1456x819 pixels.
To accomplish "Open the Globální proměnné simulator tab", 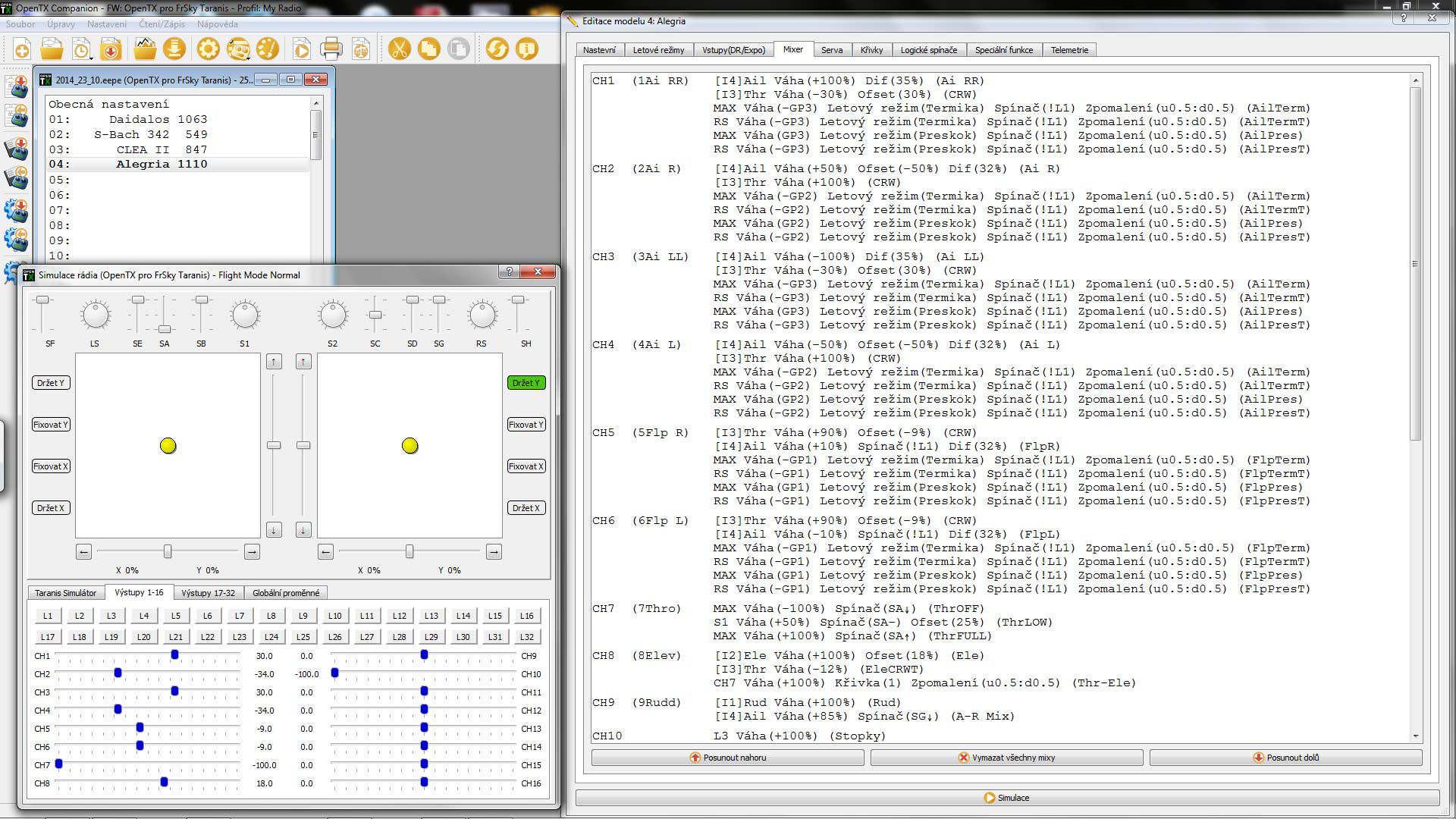I will (286, 593).
